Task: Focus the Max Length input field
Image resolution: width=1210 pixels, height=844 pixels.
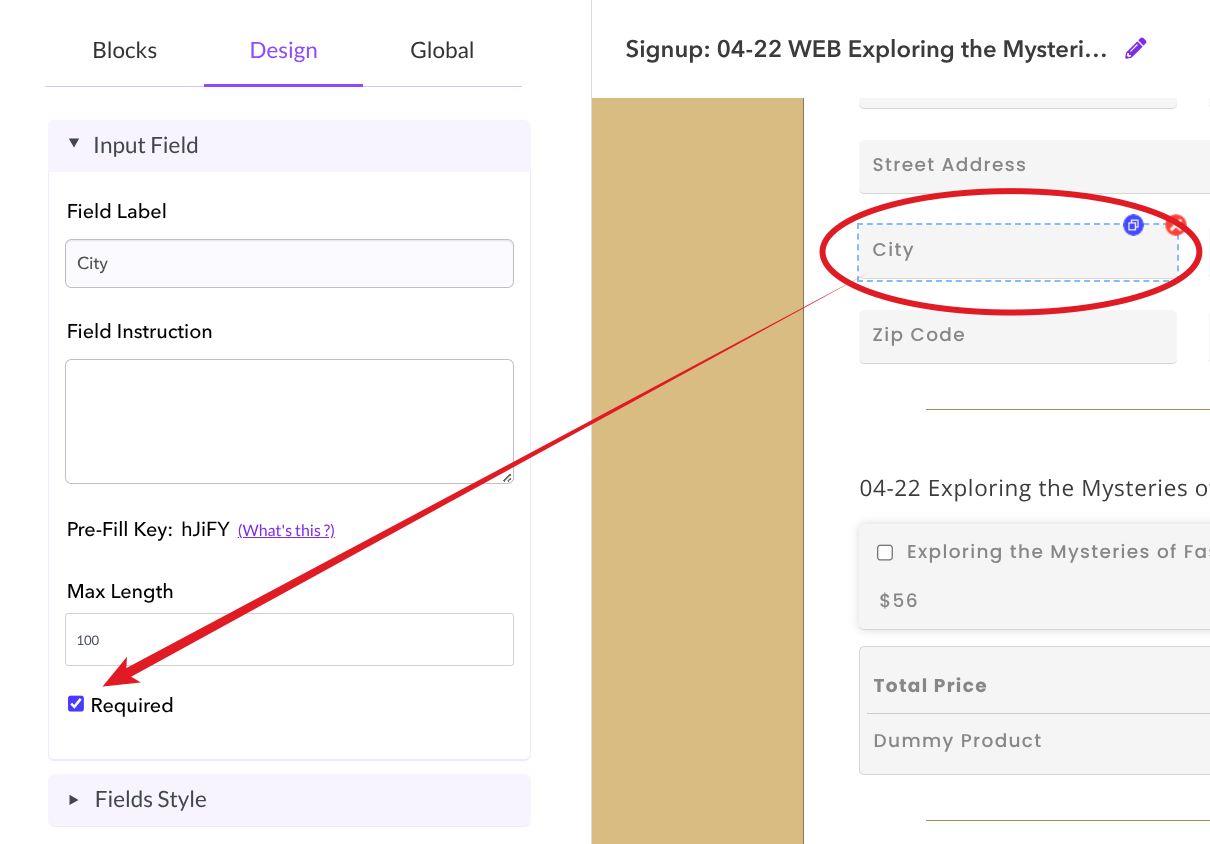Action: click(x=289, y=640)
